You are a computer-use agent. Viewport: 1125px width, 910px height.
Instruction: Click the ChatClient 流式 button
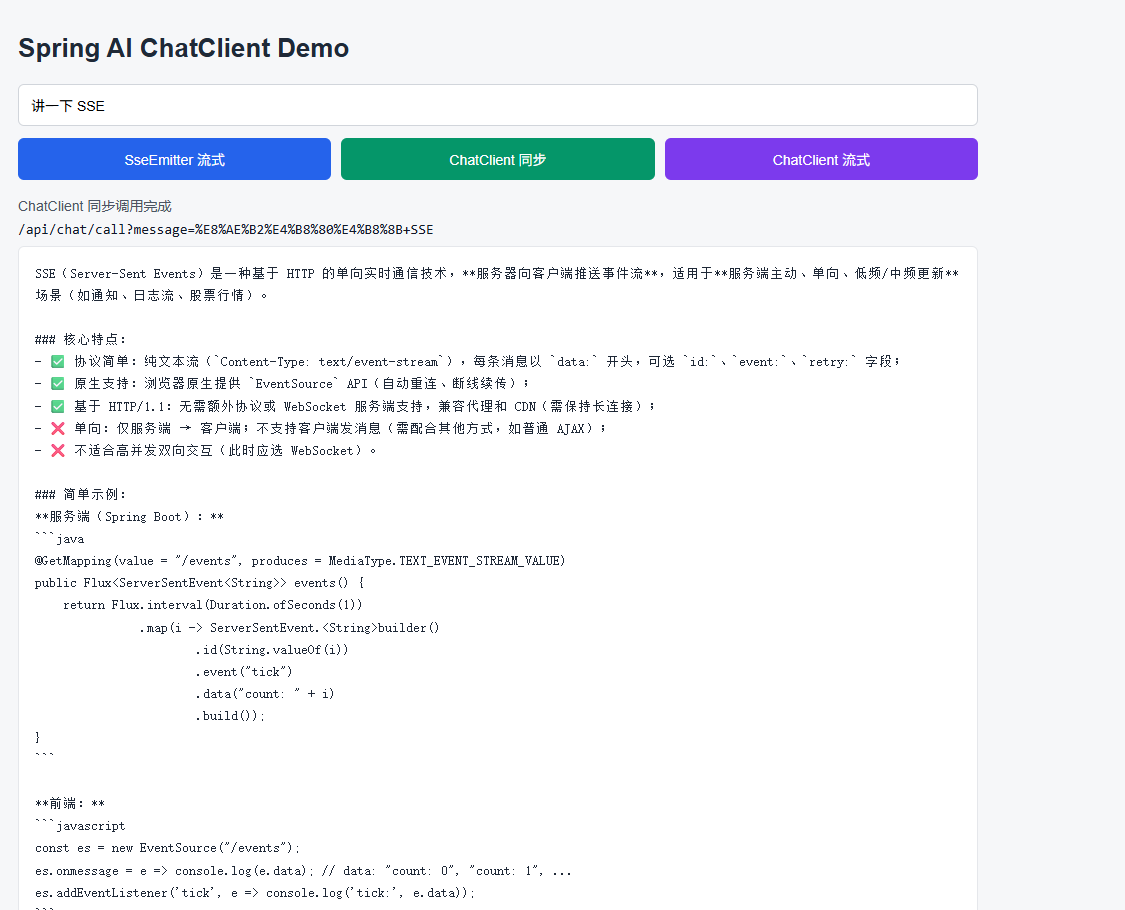point(821,159)
